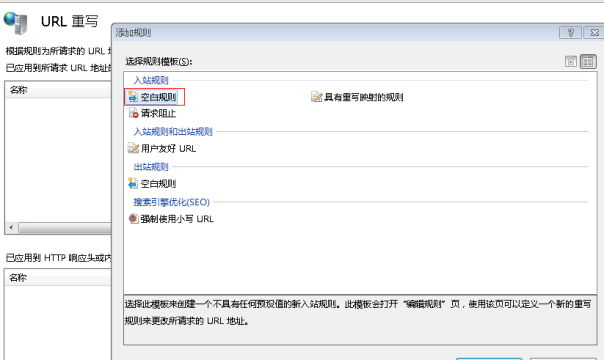
Task: Select 具有重写映射的规则 template
Action: click(x=357, y=97)
